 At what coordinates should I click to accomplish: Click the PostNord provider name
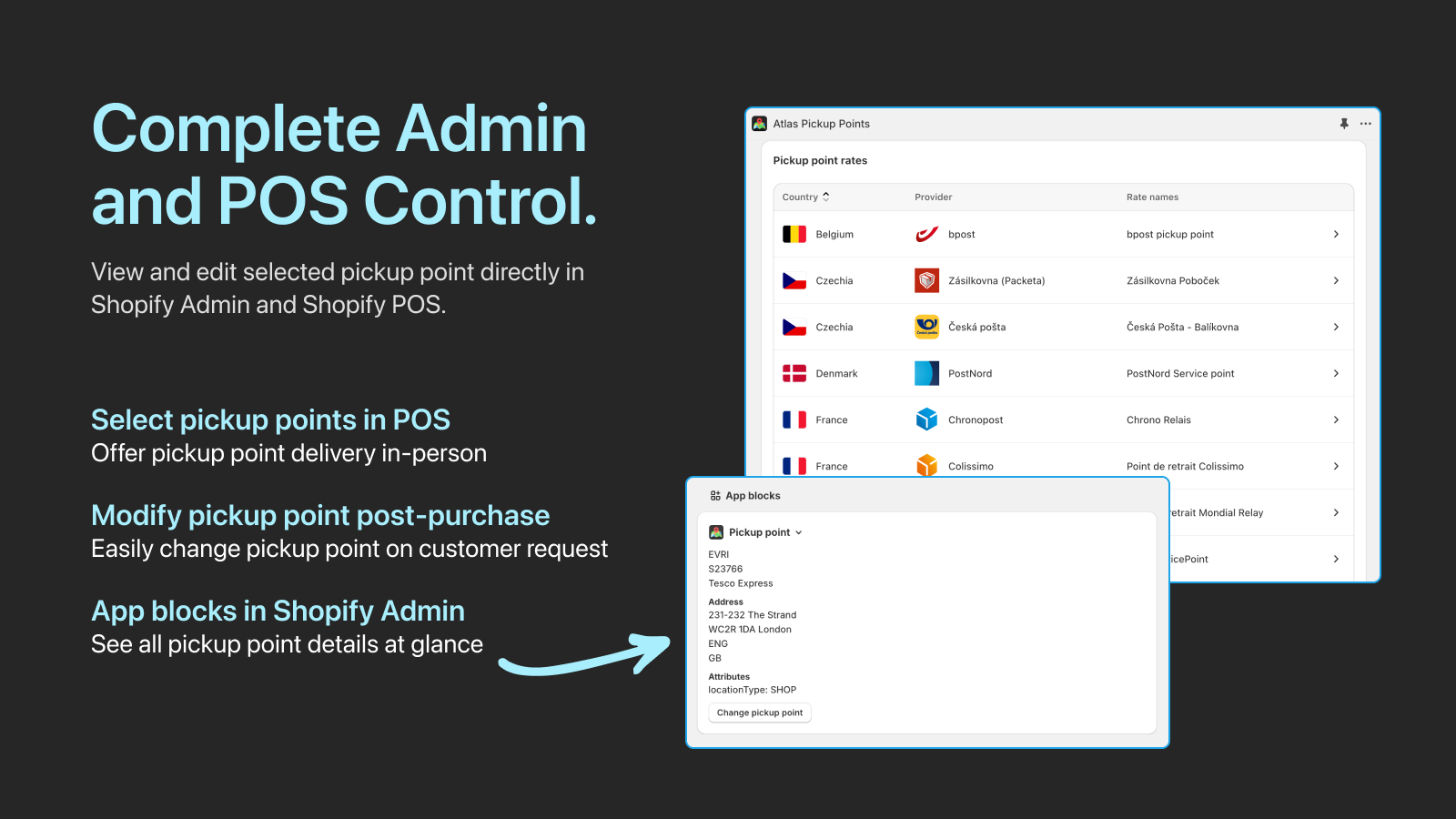click(x=970, y=373)
